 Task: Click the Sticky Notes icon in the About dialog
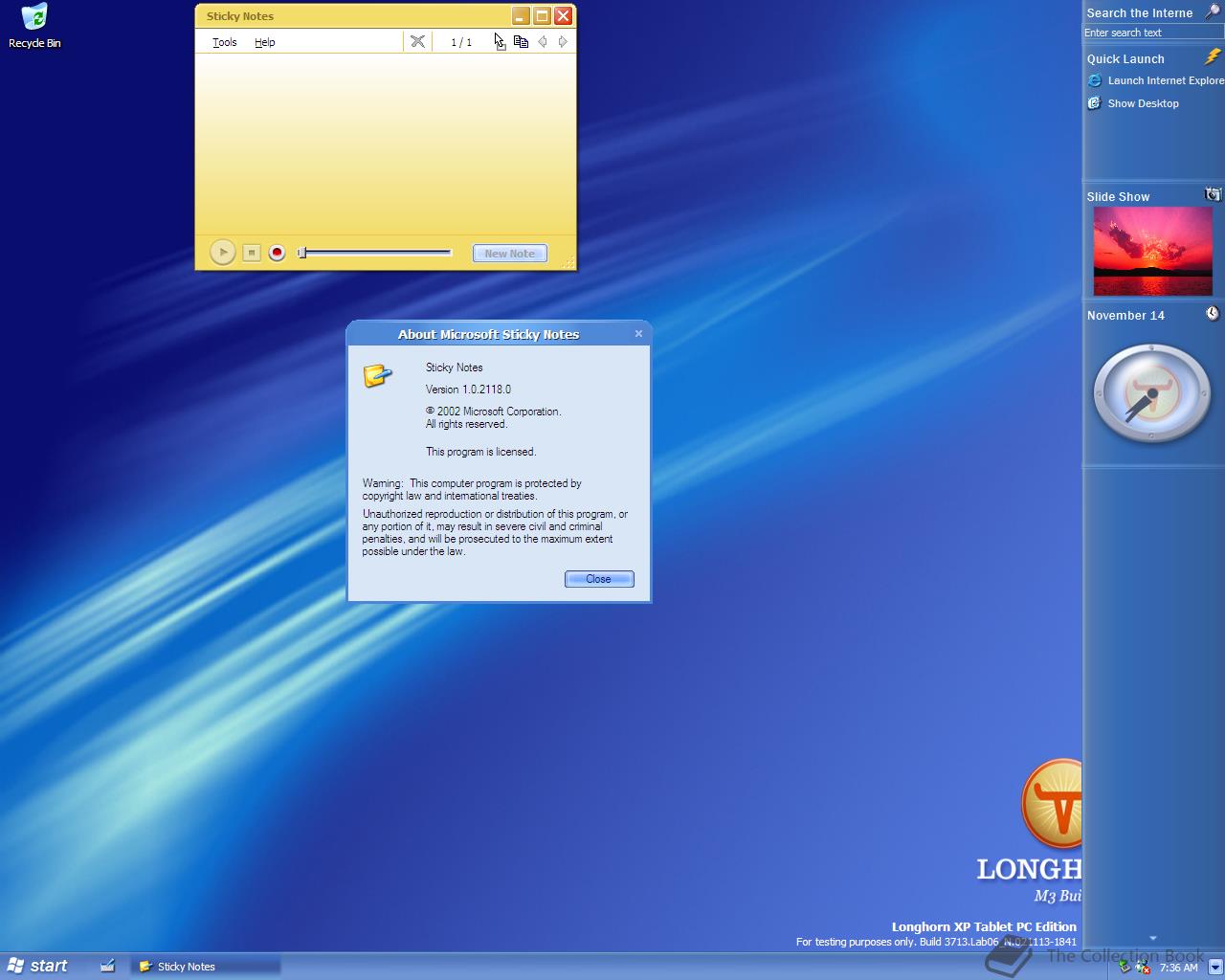tap(378, 375)
